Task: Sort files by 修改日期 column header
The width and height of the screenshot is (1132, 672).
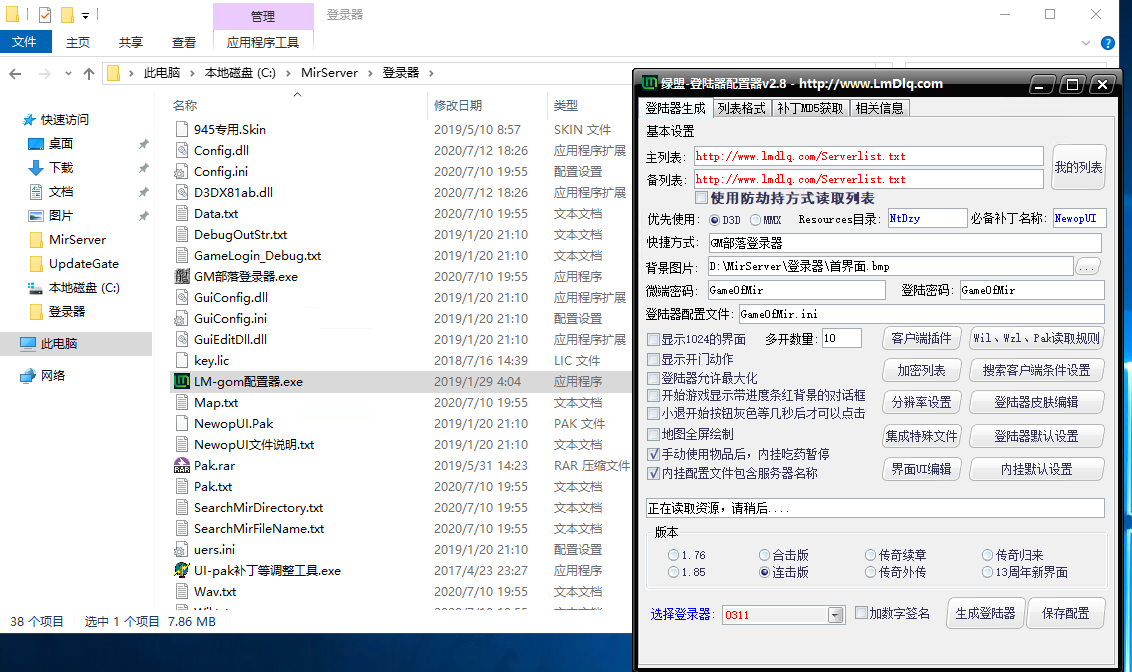Action: (x=458, y=105)
